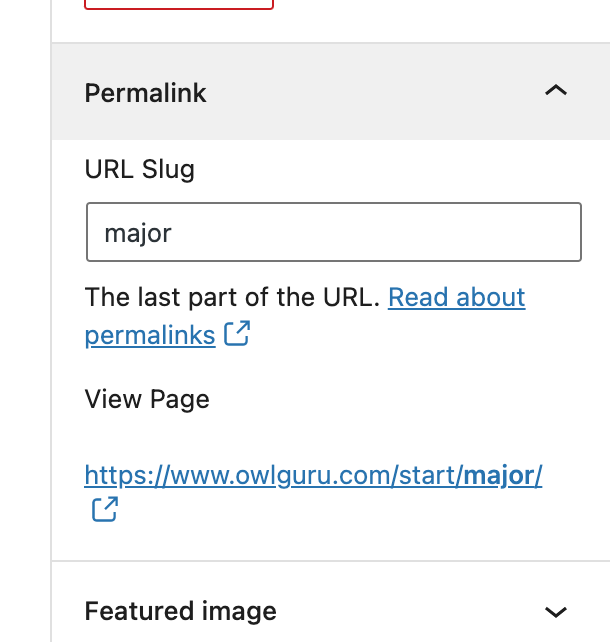610x642 pixels.
Task: Click the Featured image section title
Action: tap(181, 611)
